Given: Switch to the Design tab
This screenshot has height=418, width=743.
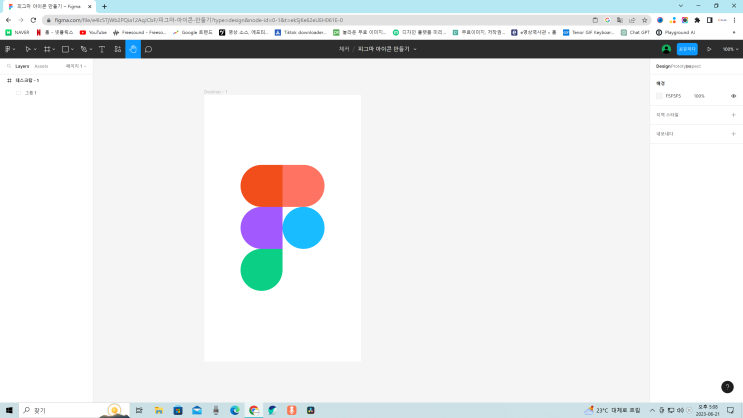Looking at the screenshot, I should 663,66.
